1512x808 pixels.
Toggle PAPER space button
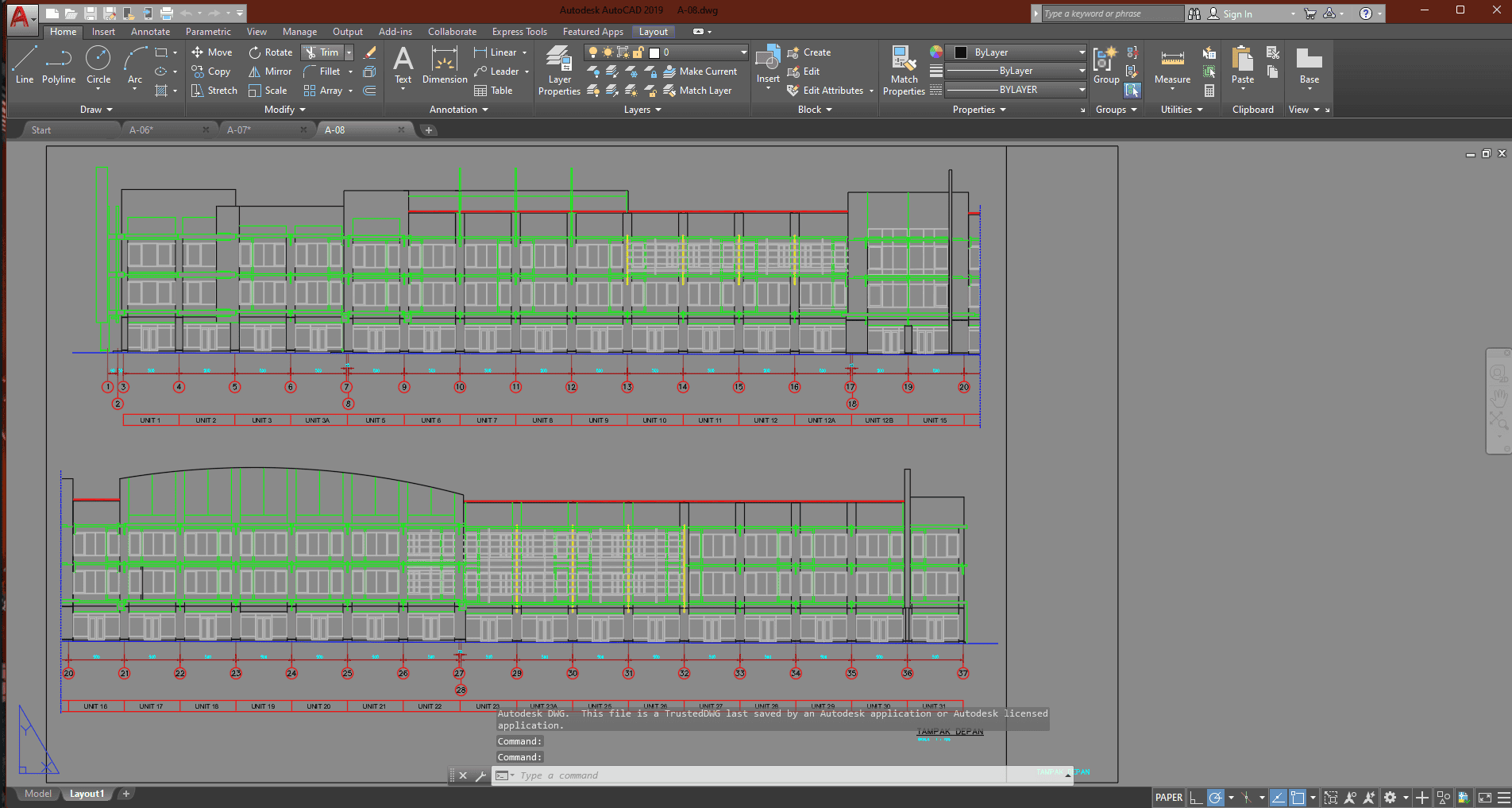pos(1168,798)
